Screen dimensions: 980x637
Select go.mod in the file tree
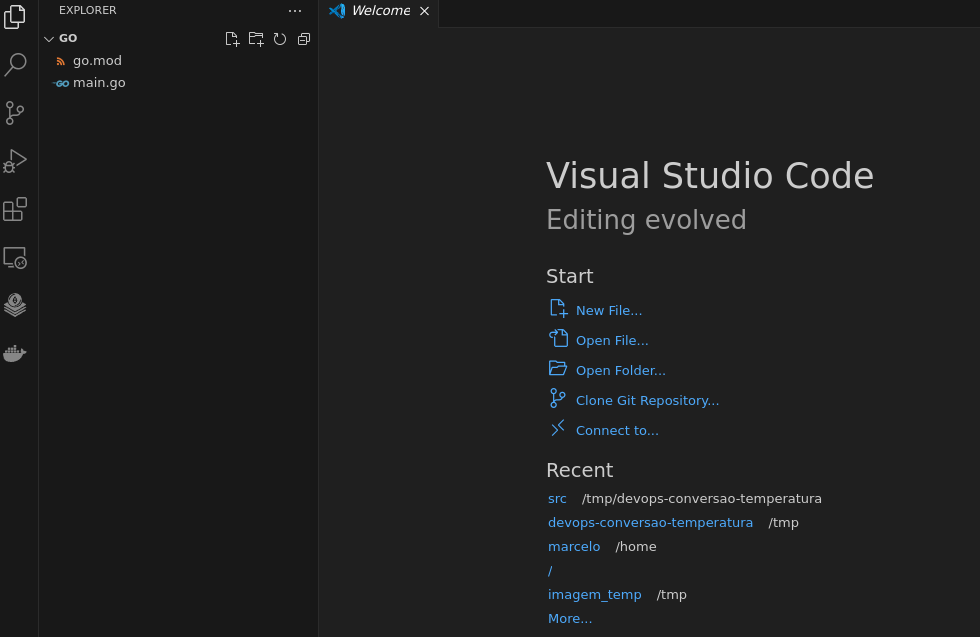point(97,61)
